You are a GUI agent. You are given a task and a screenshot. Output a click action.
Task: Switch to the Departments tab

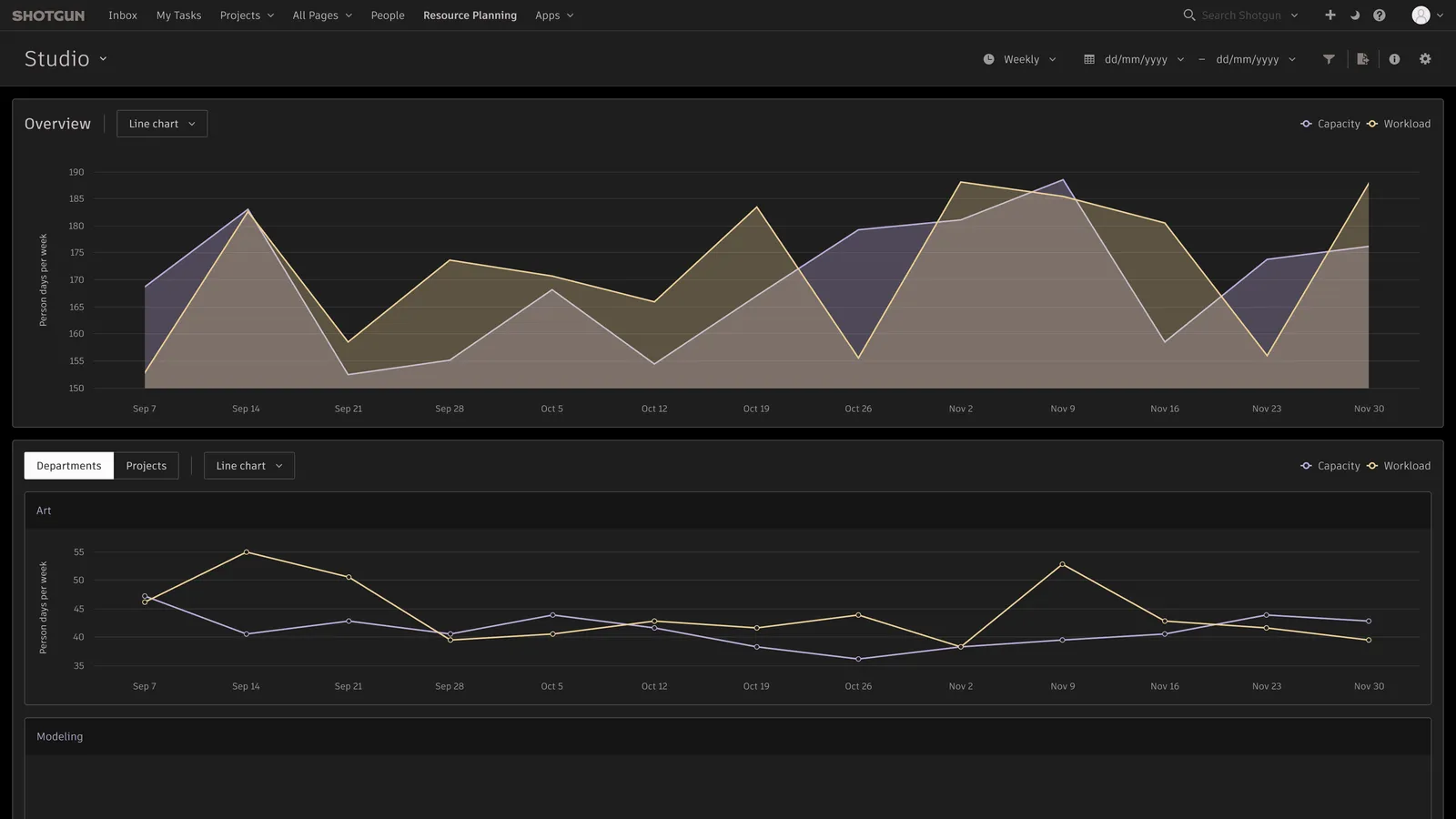[x=69, y=466]
